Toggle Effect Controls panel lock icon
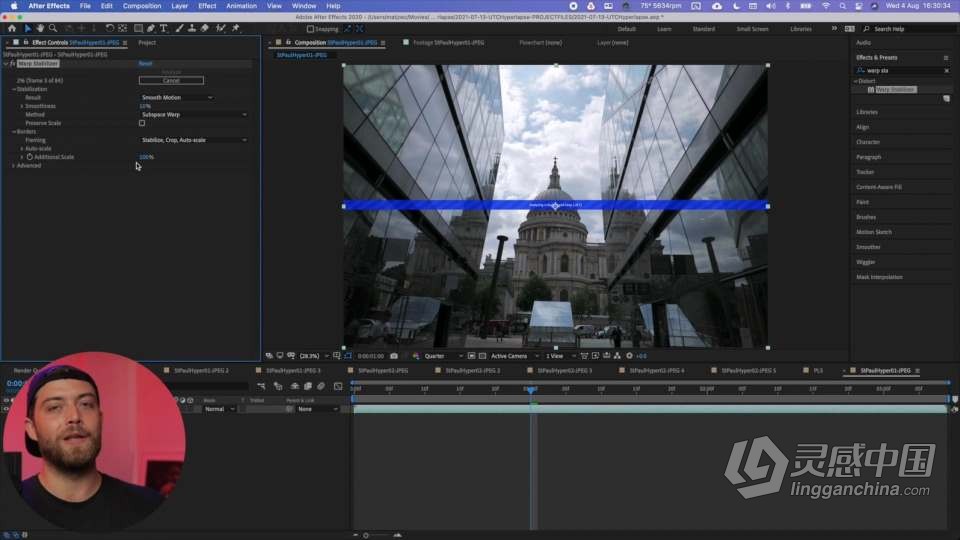Image resolution: width=960 pixels, height=540 pixels. pos(26,42)
